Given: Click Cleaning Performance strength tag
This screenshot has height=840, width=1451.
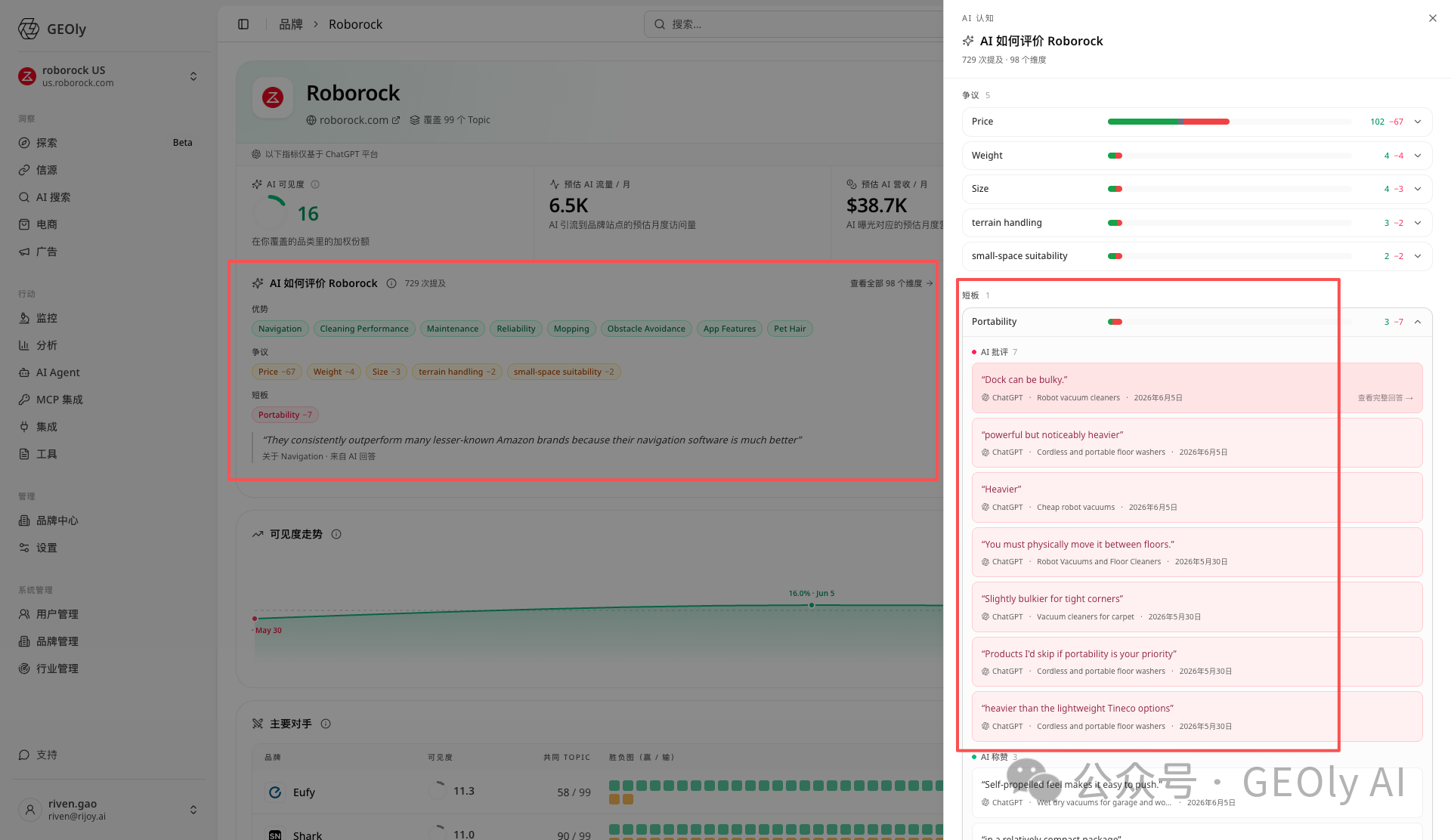Looking at the screenshot, I should point(364,329).
